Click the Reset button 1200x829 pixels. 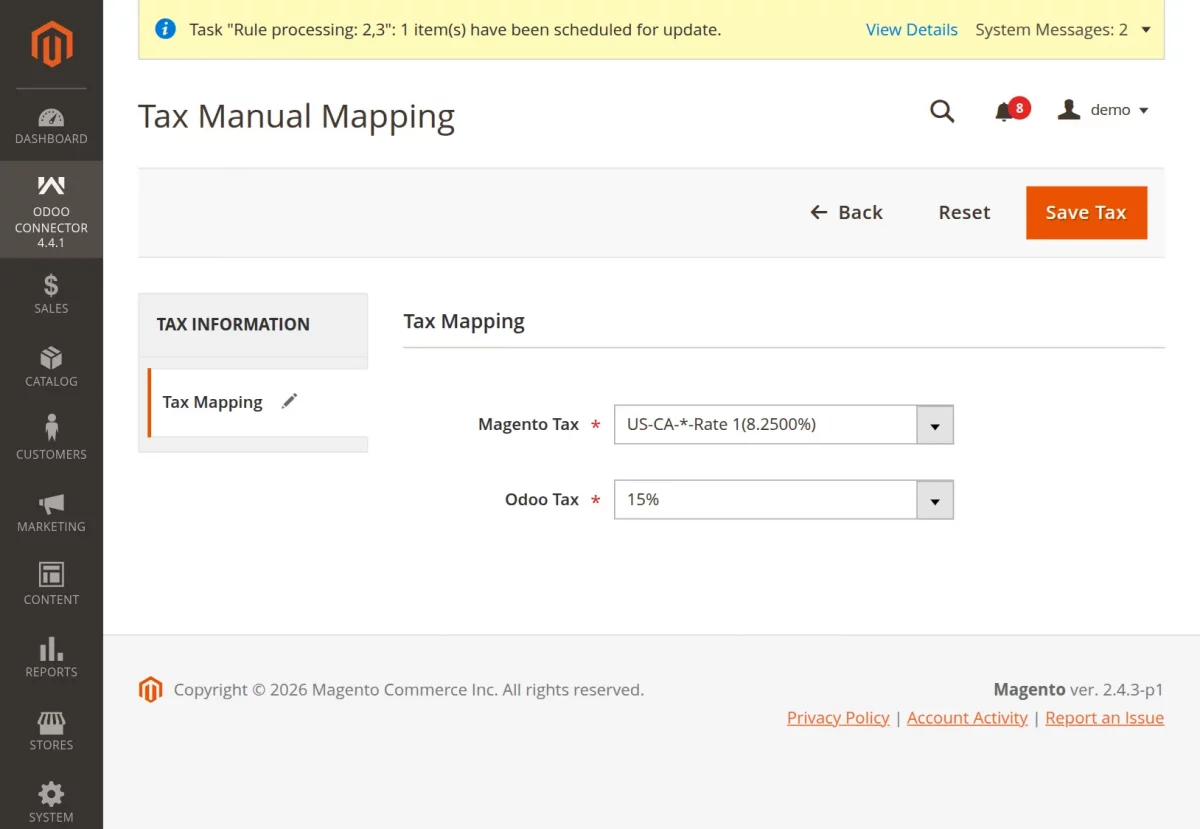[964, 212]
